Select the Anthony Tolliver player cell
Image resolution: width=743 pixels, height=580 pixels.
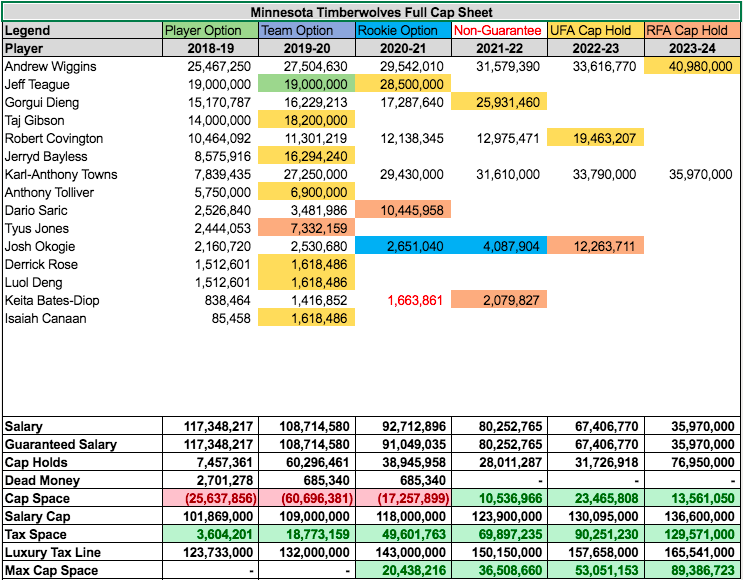(82, 192)
